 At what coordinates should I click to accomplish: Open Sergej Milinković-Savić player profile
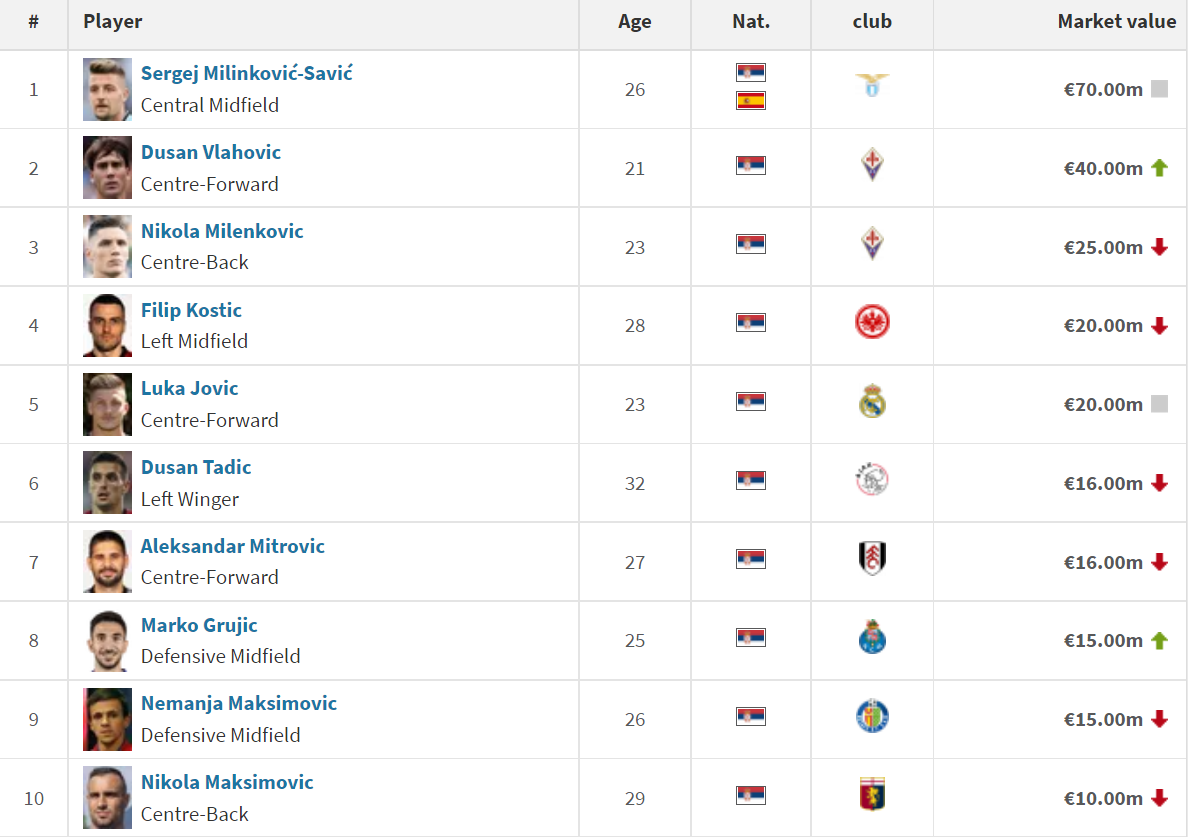pos(246,73)
